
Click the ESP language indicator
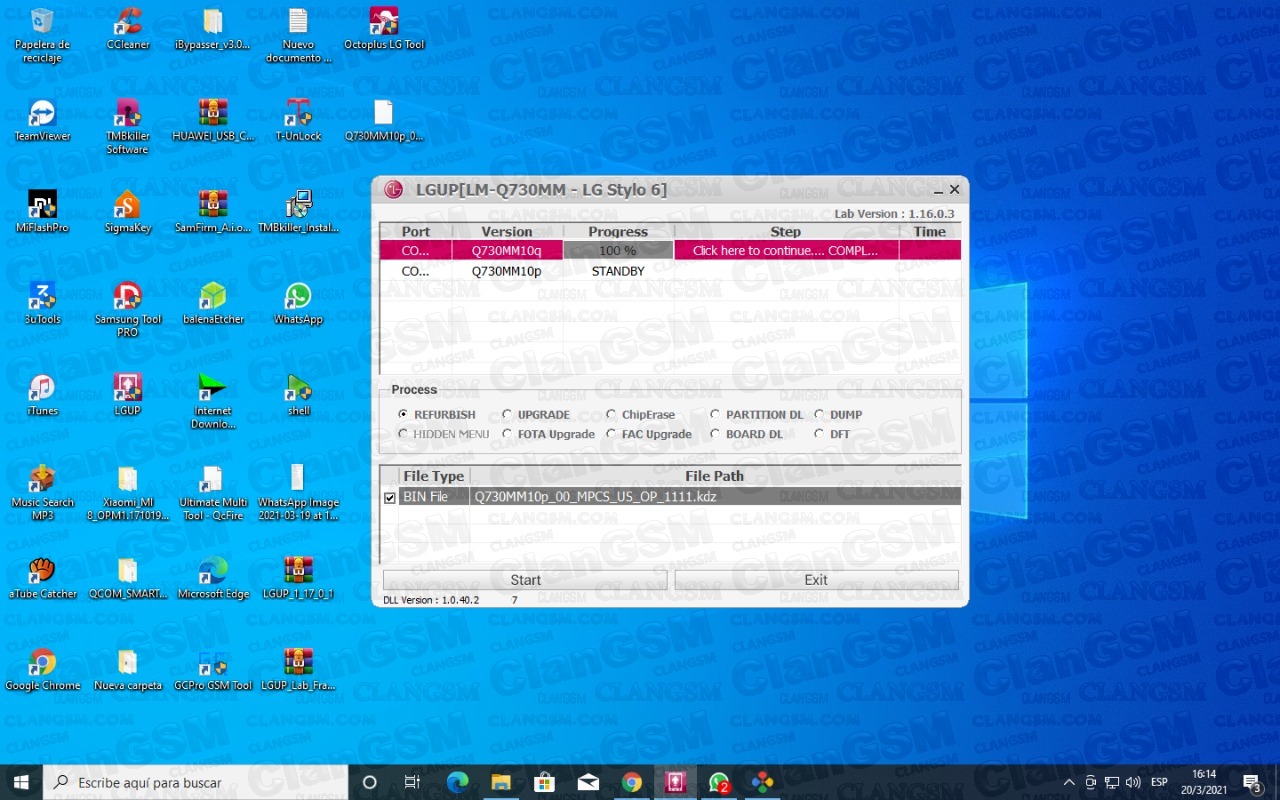point(1159,782)
